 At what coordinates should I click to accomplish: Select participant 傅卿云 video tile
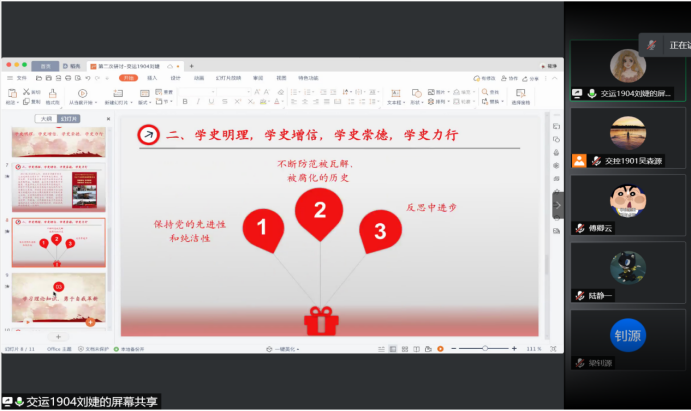pyautogui.click(x=628, y=205)
